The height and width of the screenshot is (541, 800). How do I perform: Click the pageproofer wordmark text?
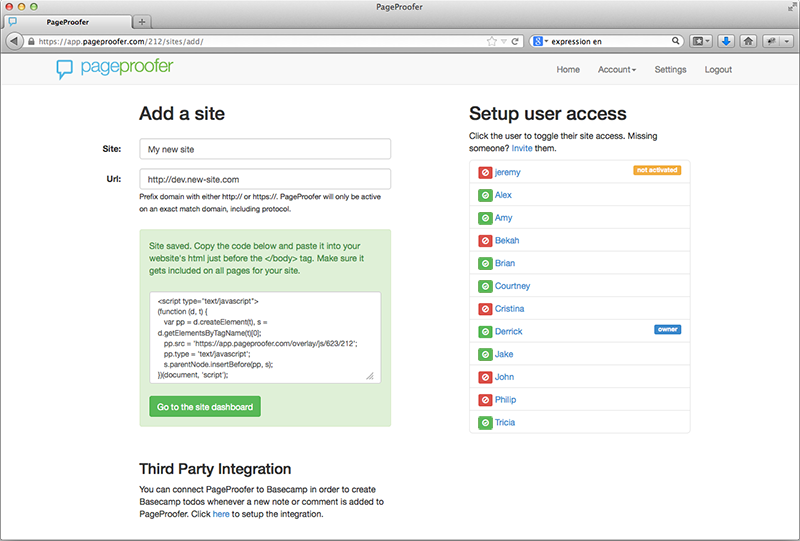127,67
